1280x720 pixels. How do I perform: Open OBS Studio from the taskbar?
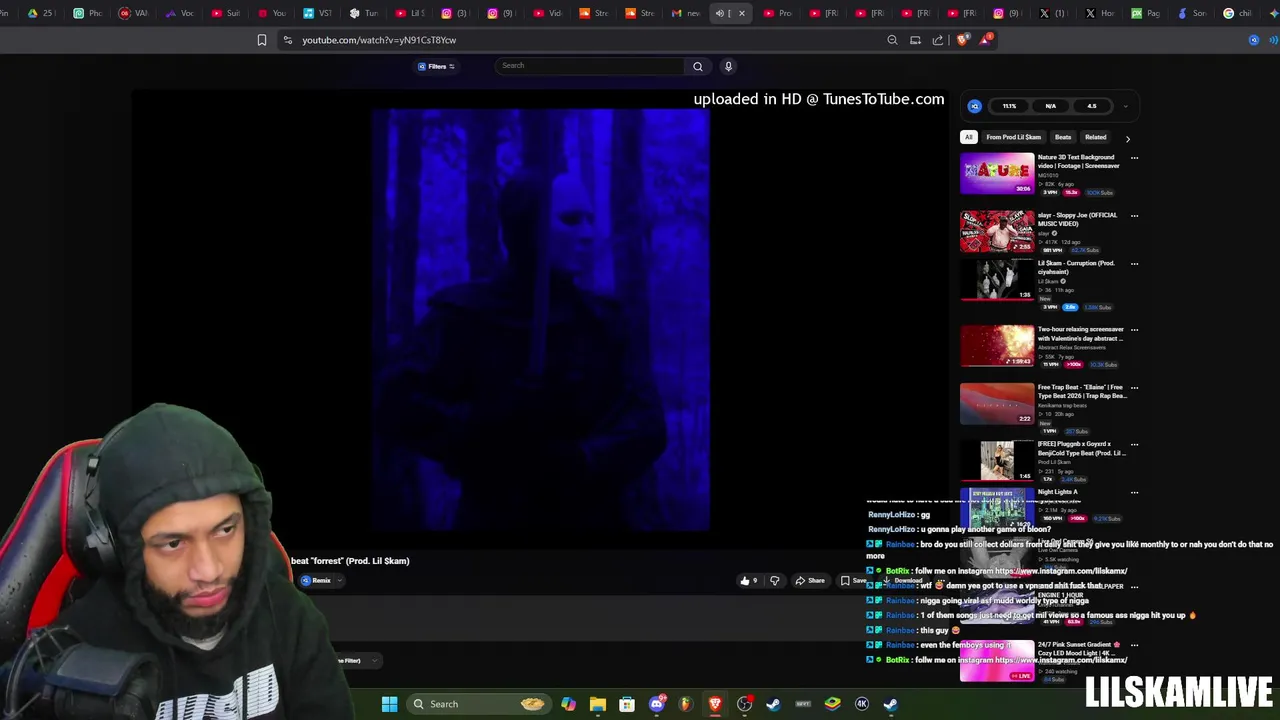coord(744,704)
